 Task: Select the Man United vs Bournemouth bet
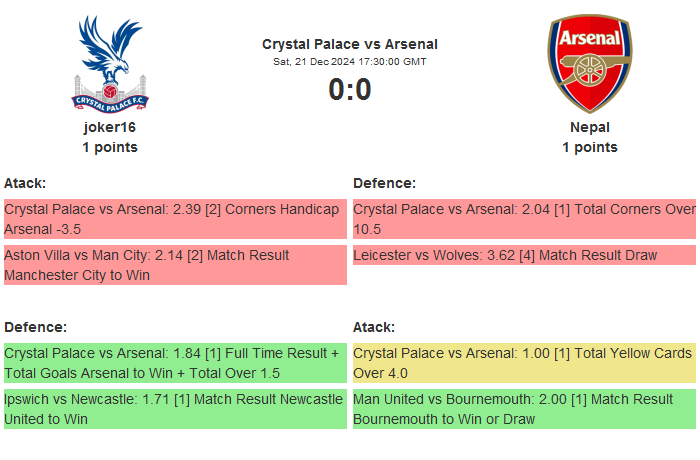524,409
